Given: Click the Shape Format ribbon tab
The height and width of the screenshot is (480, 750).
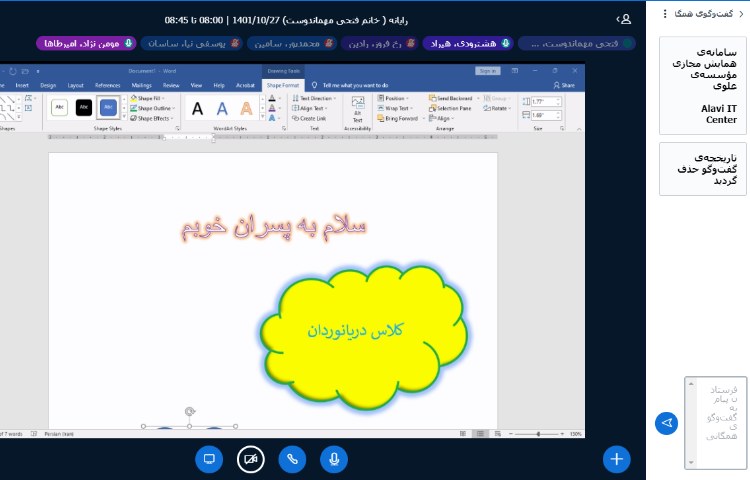Looking at the screenshot, I should 282,86.
